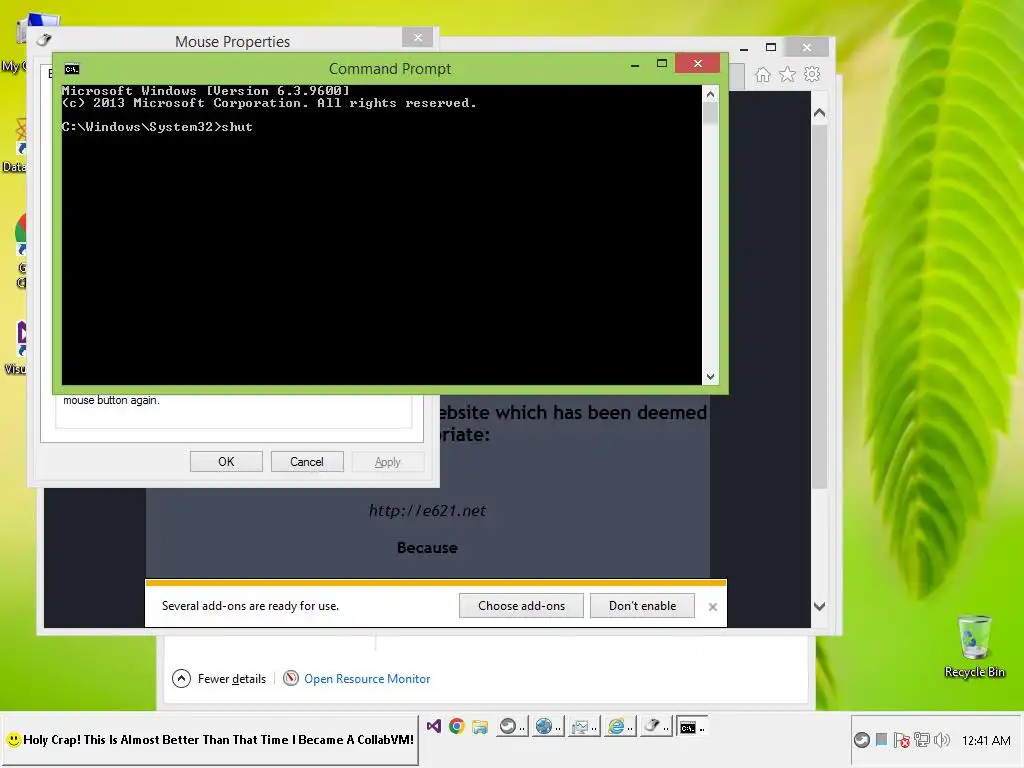Click OK in Mouse Properties
Image resolution: width=1024 pixels, height=768 pixels.
point(226,462)
